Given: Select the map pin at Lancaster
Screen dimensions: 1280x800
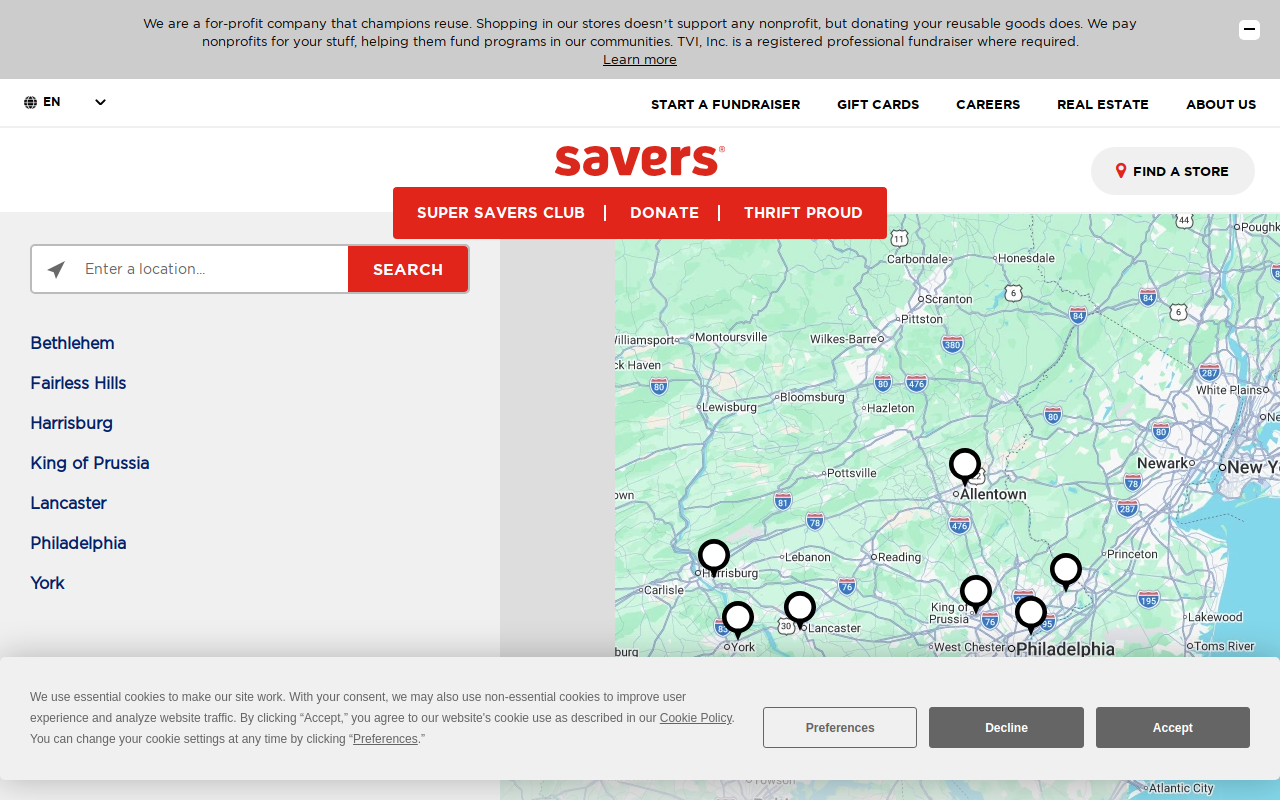Looking at the screenshot, I should click(800, 610).
